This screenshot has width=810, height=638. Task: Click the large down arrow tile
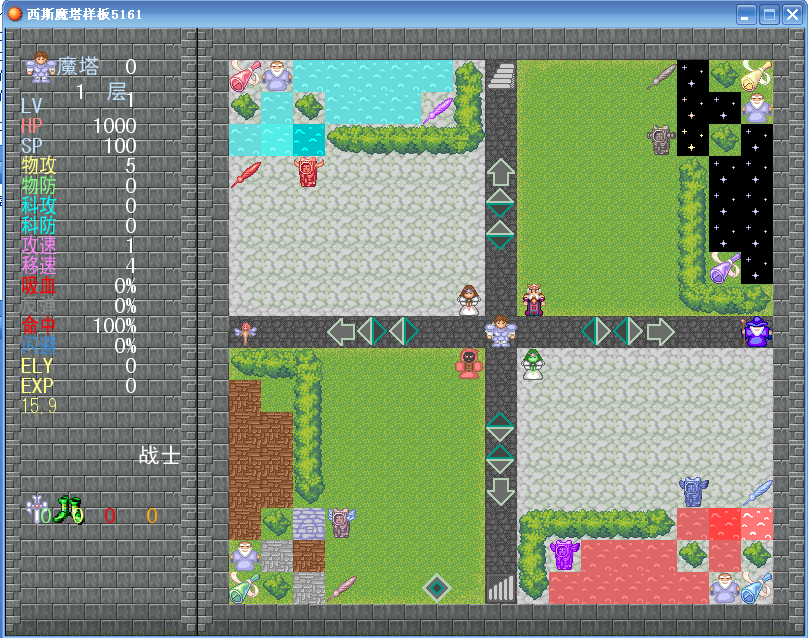(501, 492)
